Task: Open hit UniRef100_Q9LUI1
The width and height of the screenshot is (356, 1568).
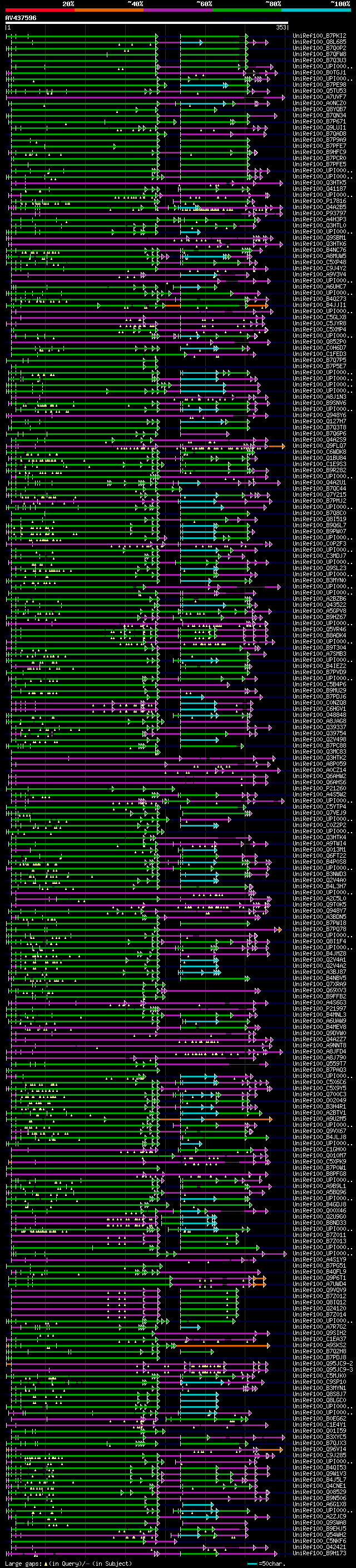Action: 319,127
